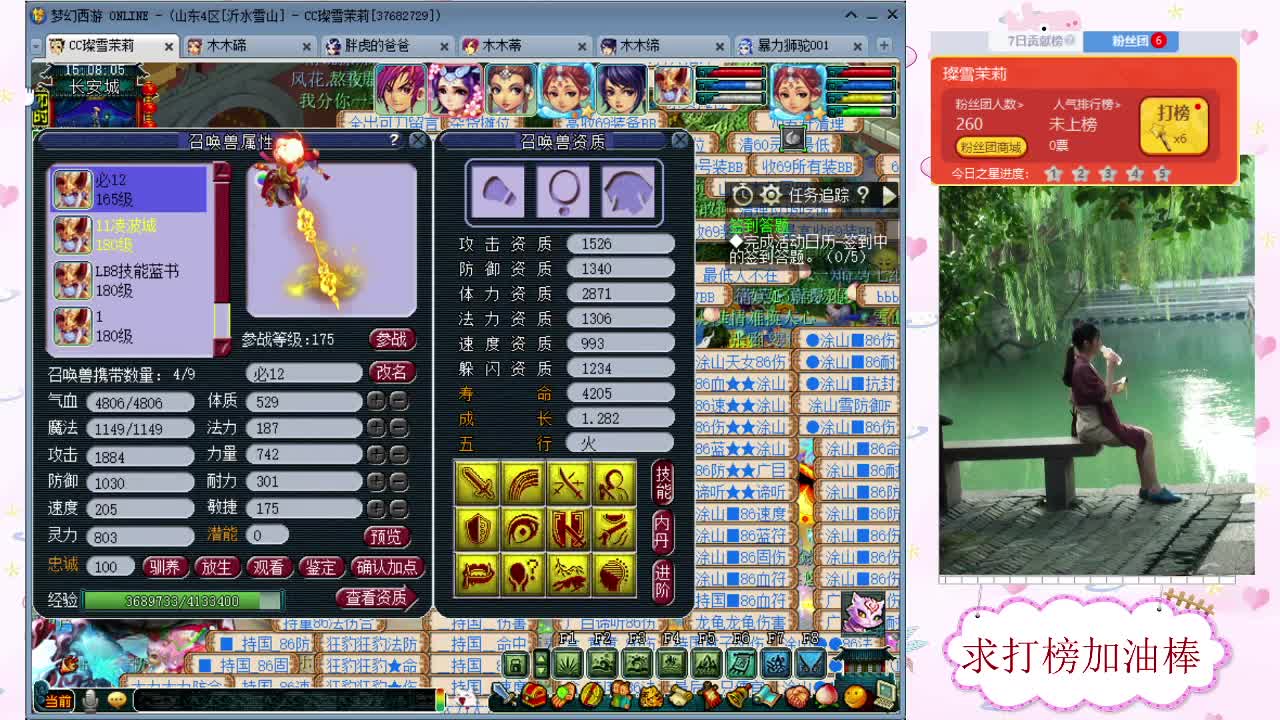
Task: Expand the 任务追踪 panel arrow
Action: pyautogui.click(x=888, y=196)
